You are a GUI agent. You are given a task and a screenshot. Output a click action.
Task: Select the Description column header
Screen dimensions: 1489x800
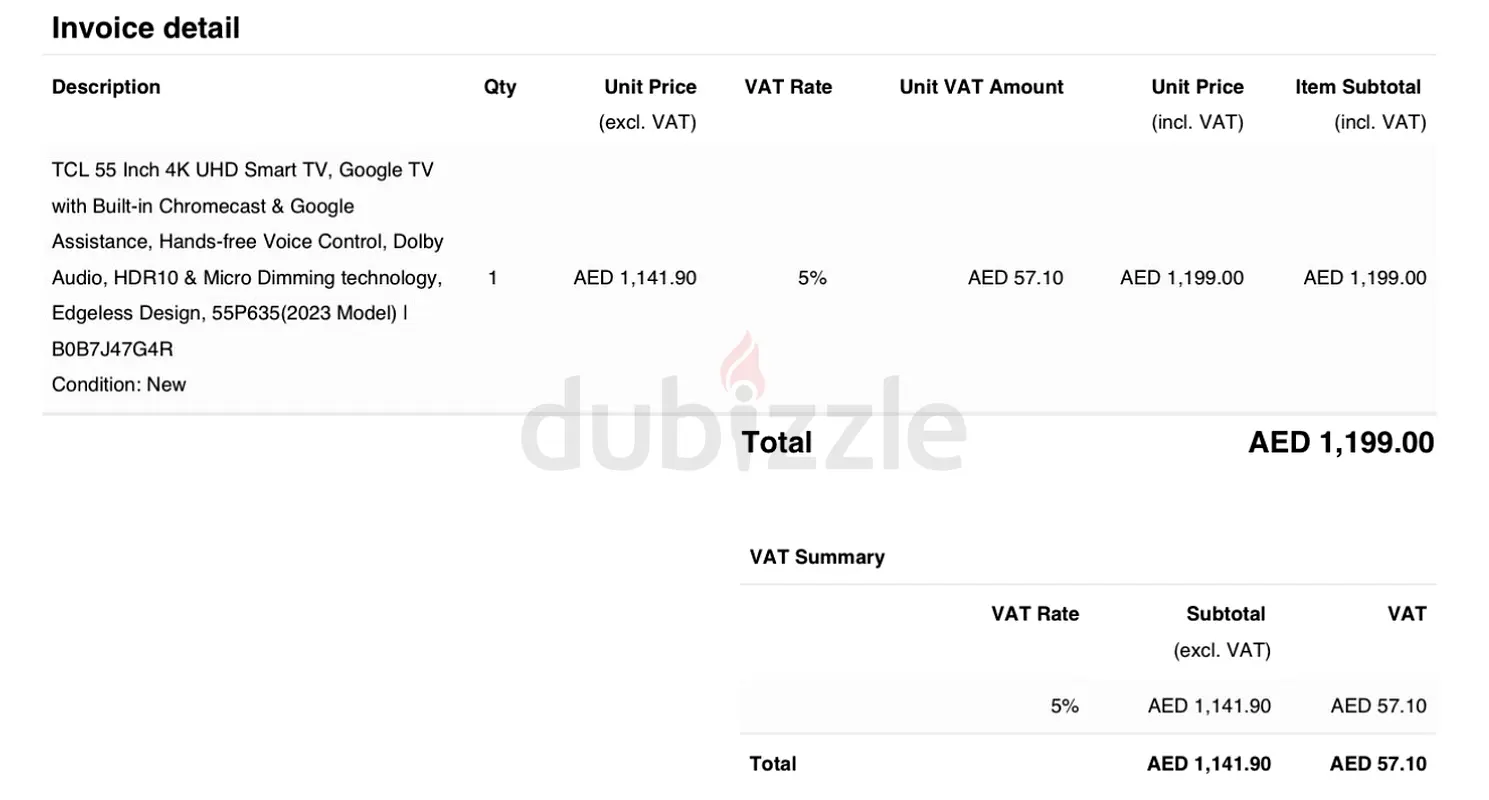(x=106, y=87)
